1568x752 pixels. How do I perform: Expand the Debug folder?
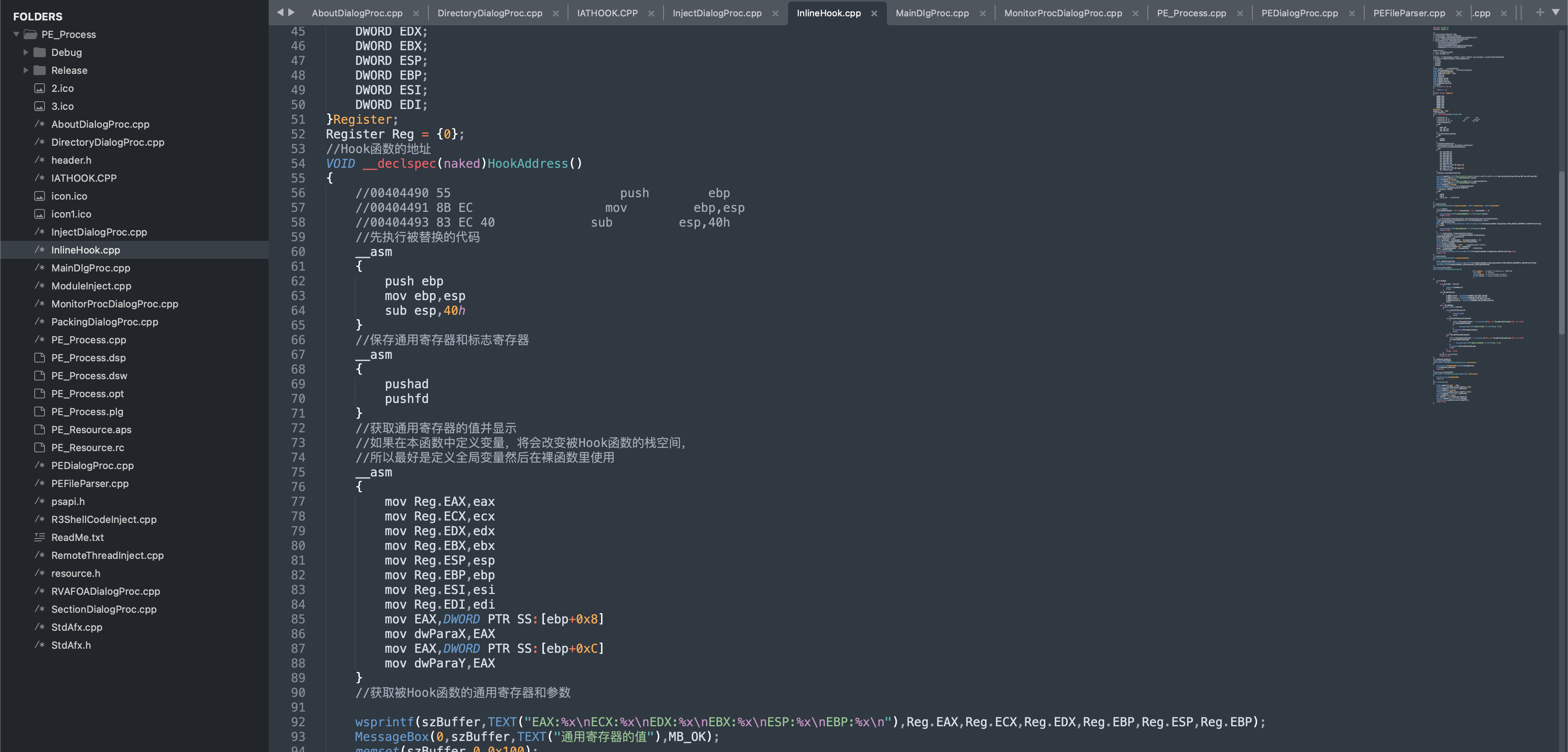tap(26, 52)
